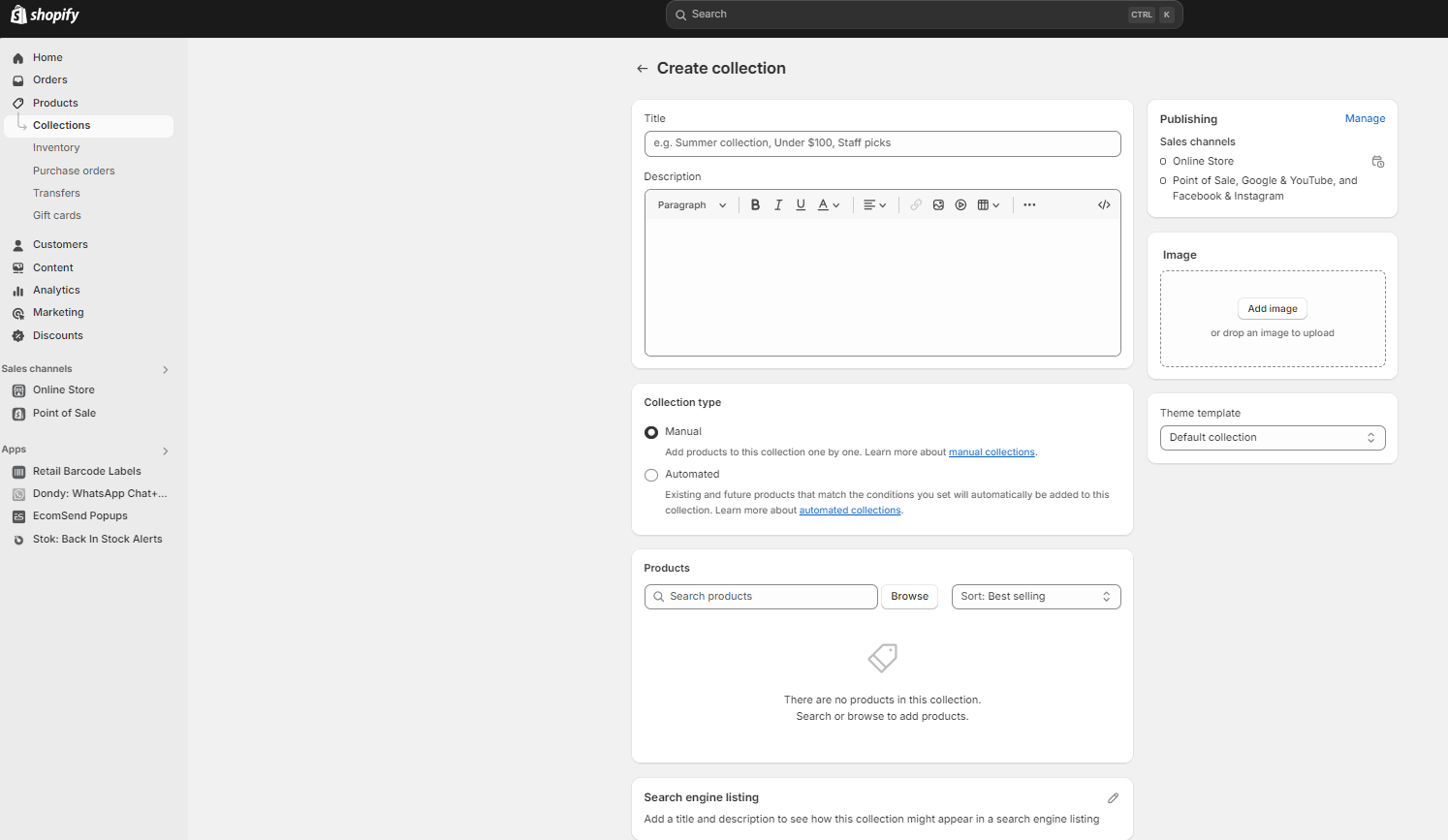The image size is (1448, 840).
Task: Click the Customers sidebar icon
Action: [x=17, y=245]
